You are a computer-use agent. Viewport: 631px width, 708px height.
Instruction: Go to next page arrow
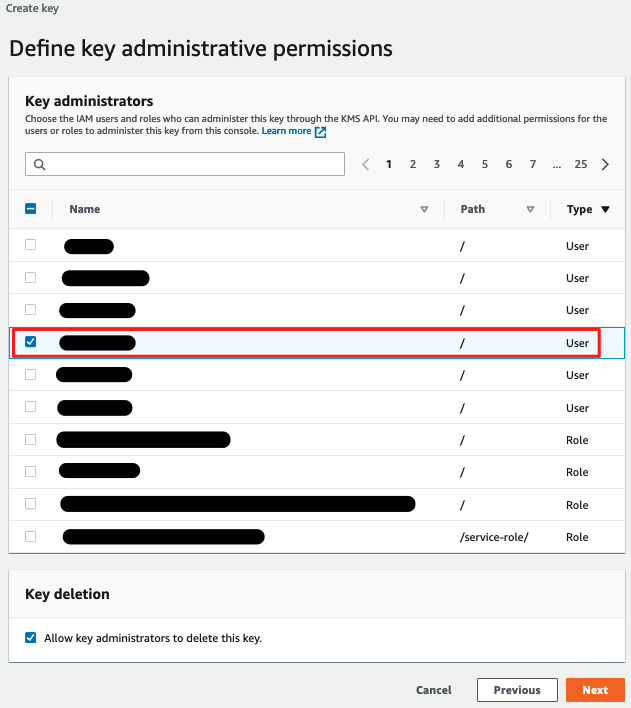pyautogui.click(x=605, y=164)
